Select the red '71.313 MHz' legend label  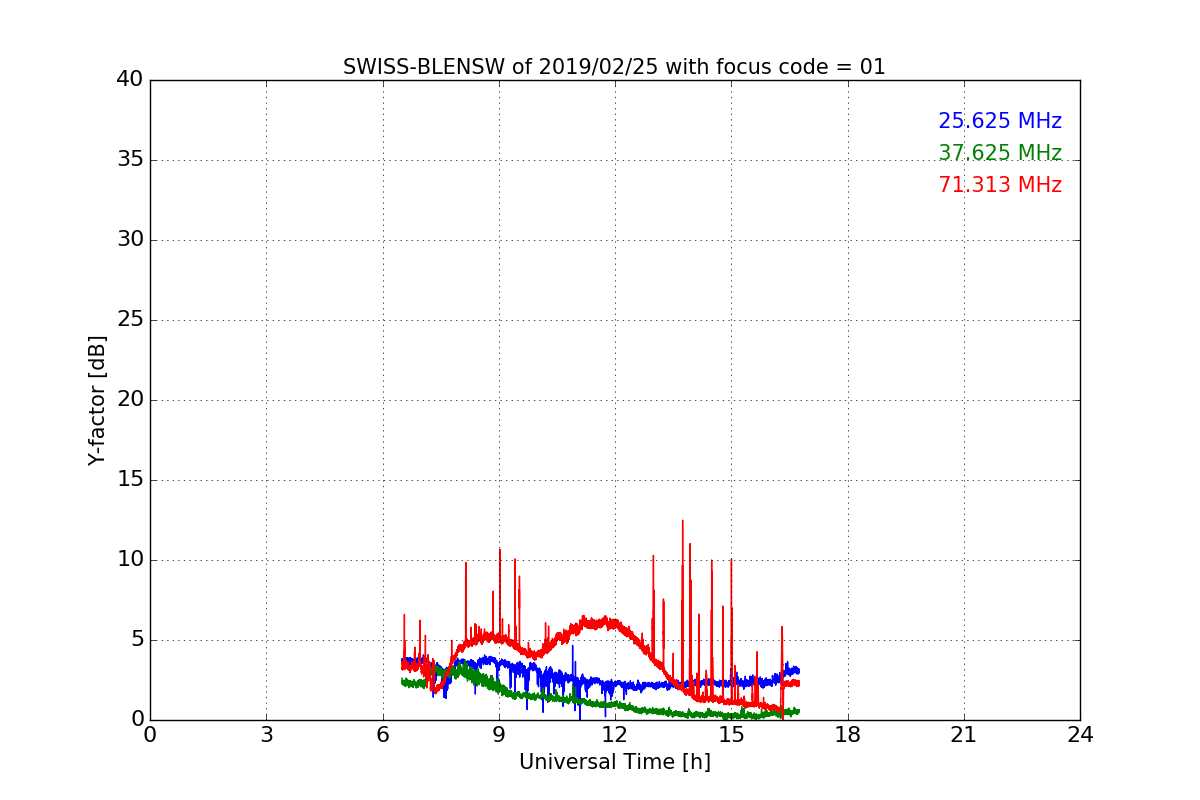(x=1000, y=185)
